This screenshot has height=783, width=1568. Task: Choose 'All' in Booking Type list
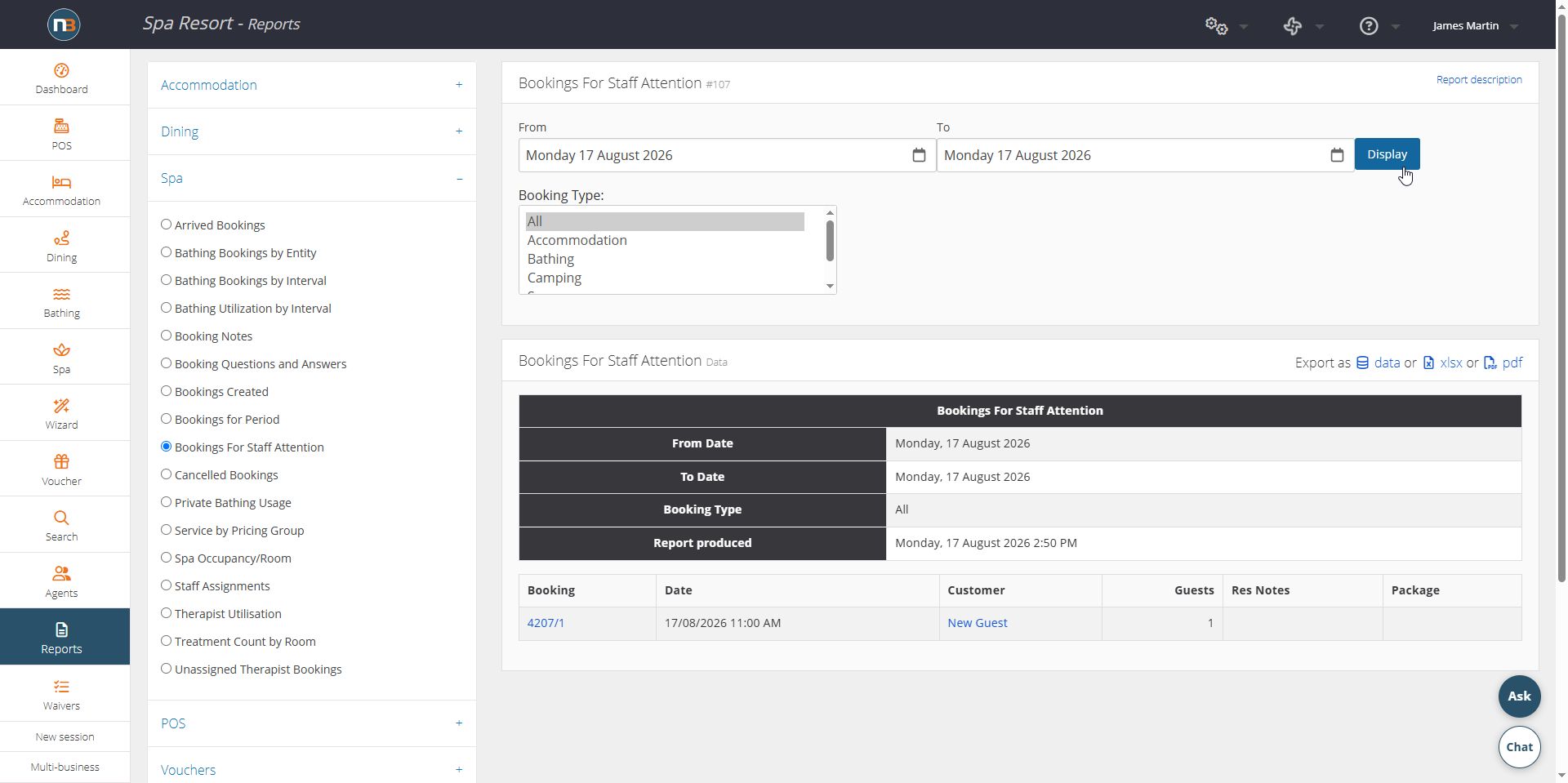[665, 221]
